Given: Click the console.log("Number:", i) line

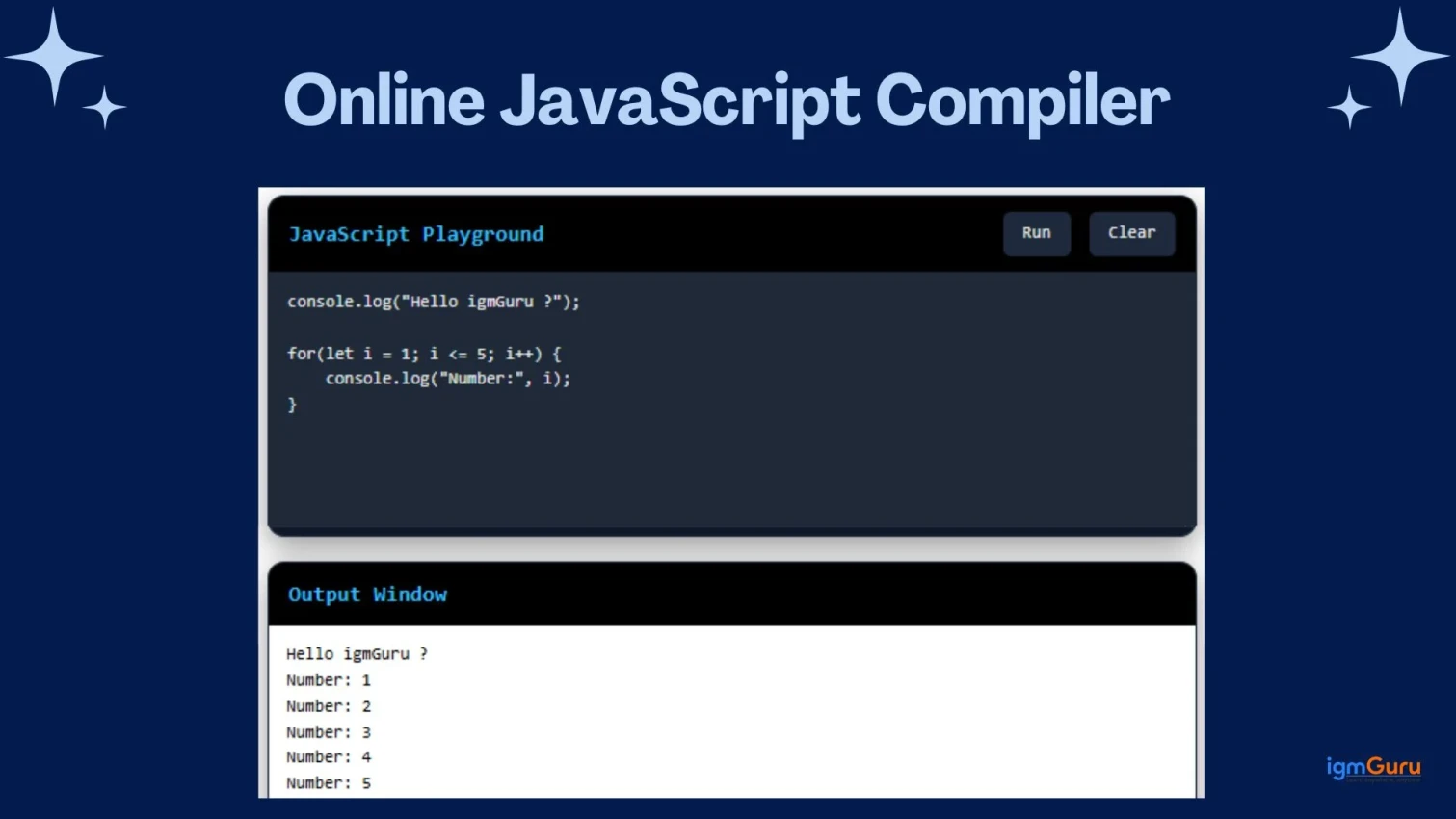Looking at the screenshot, I should pos(448,379).
